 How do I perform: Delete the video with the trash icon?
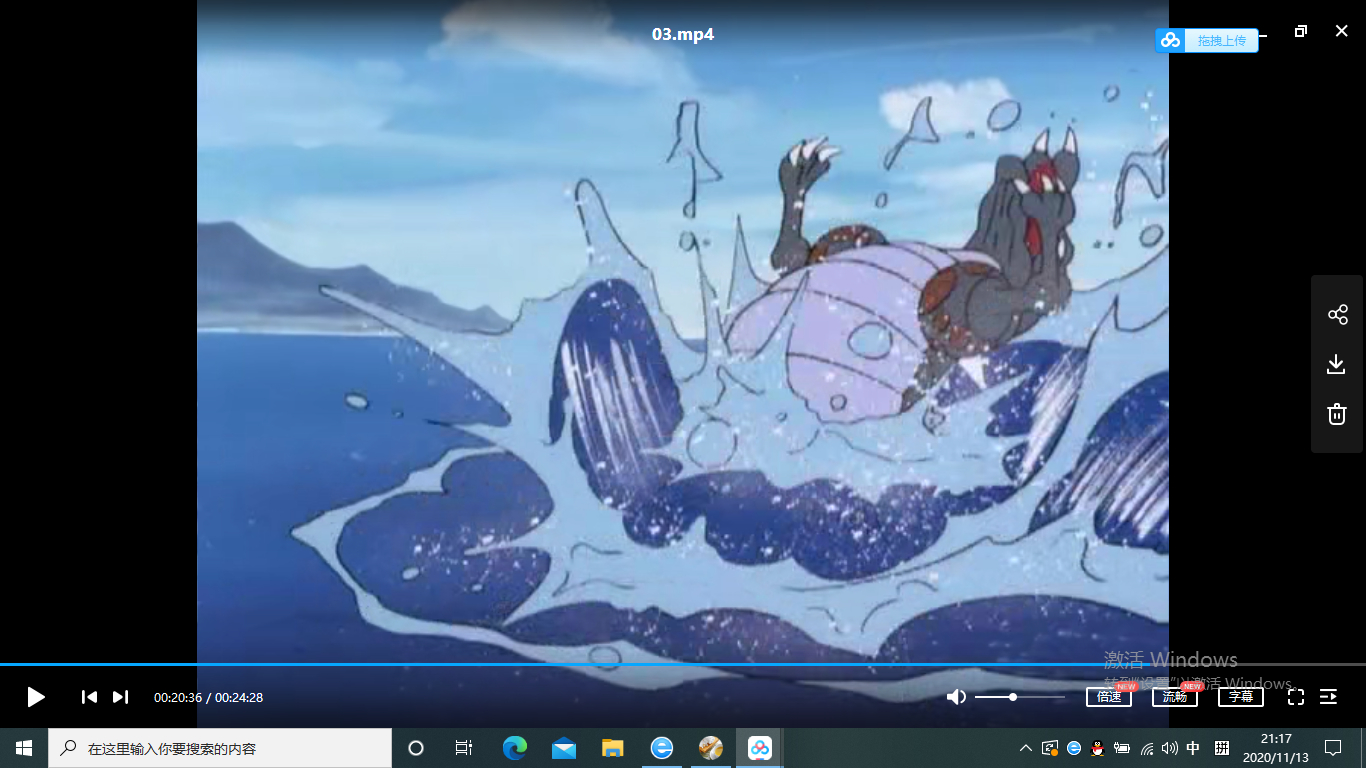[x=1337, y=414]
